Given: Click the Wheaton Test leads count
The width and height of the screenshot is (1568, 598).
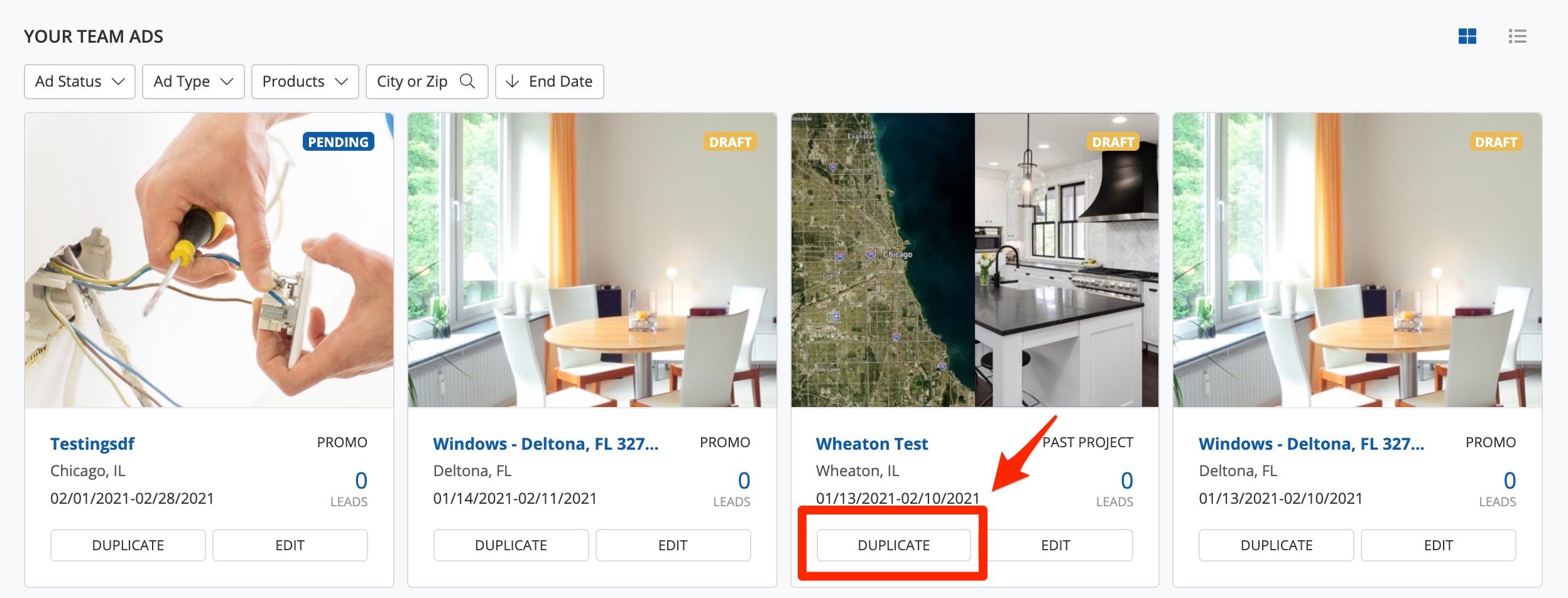Looking at the screenshot, I should (1126, 481).
